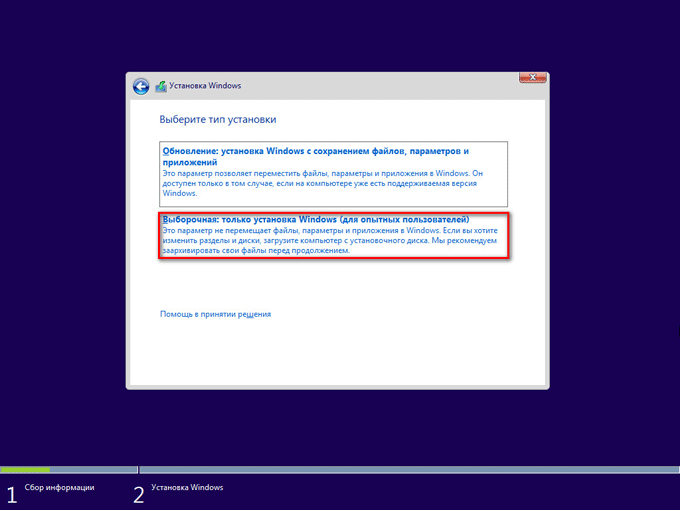The width and height of the screenshot is (680, 510).
Task: Click the Установка Windows title text
Action: 205,86
